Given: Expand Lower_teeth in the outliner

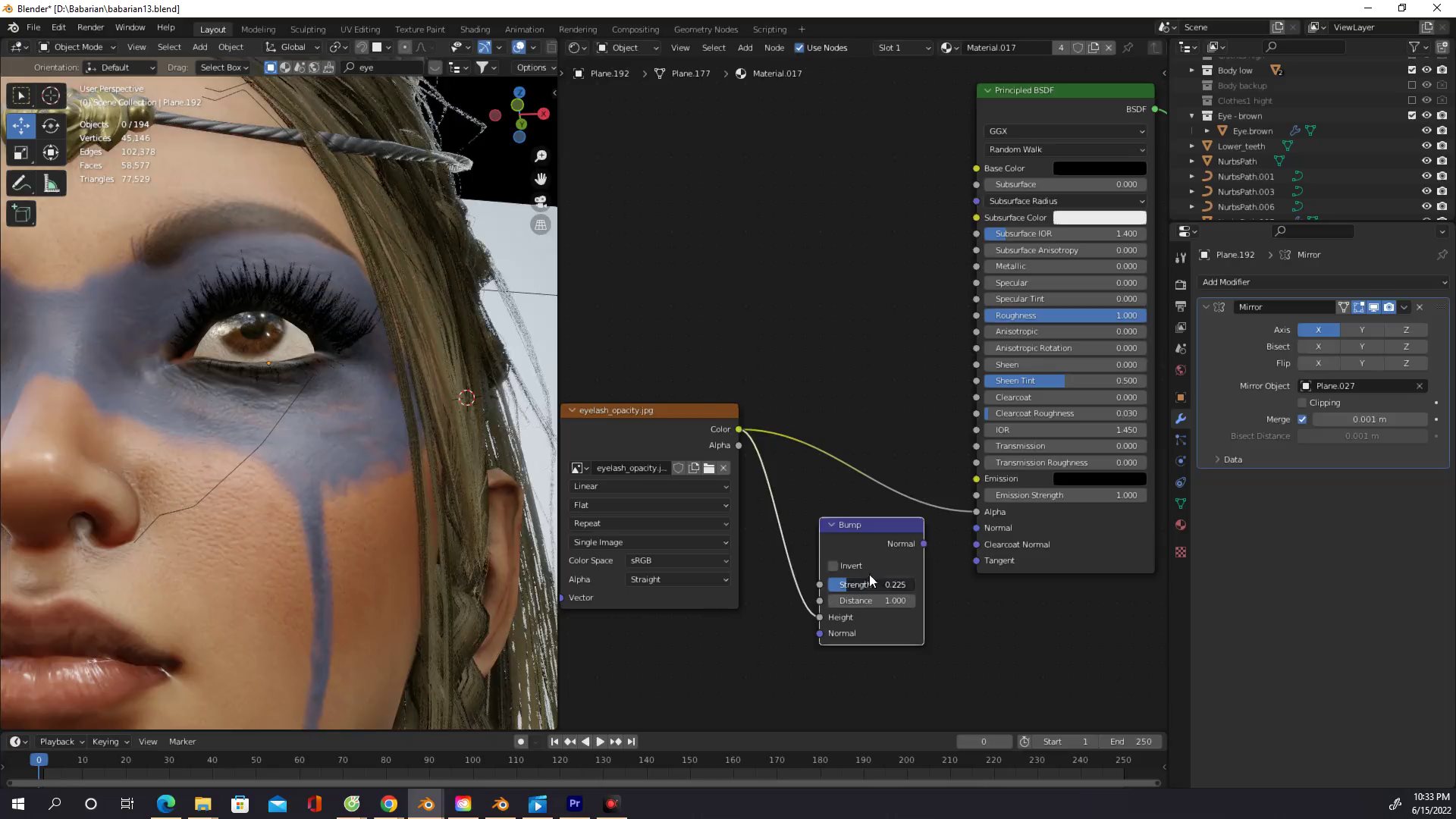Looking at the screenshot, I should 1192,146.
